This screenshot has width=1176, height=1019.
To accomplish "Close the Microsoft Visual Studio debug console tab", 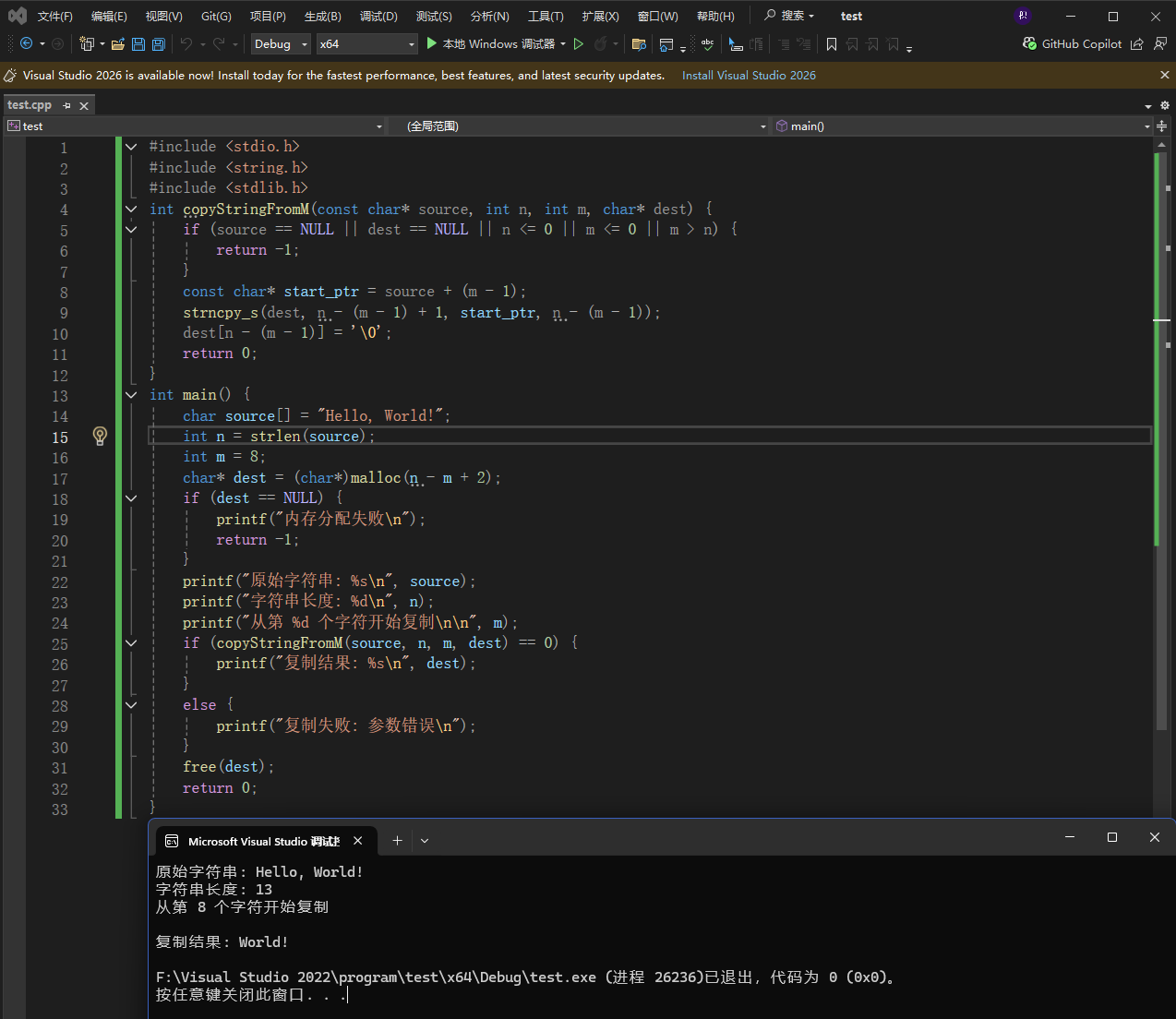I will tap(358, 840).
